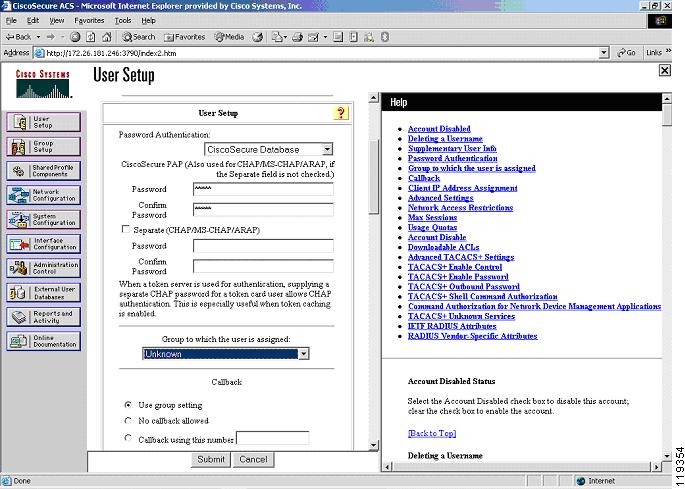The height and width of the screenshot is (489, 685).
Task: Click the callback number input field
Action: point(273,438)
